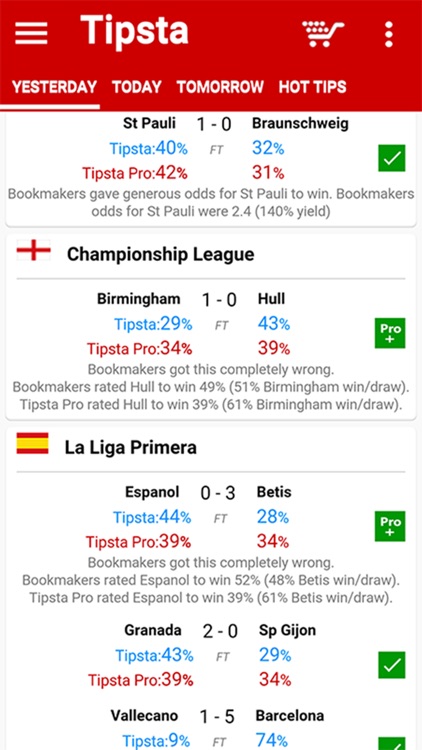Open the St Pauli bookmakers odds note
This screenshot has height=750, width=422.
point(211,203)
